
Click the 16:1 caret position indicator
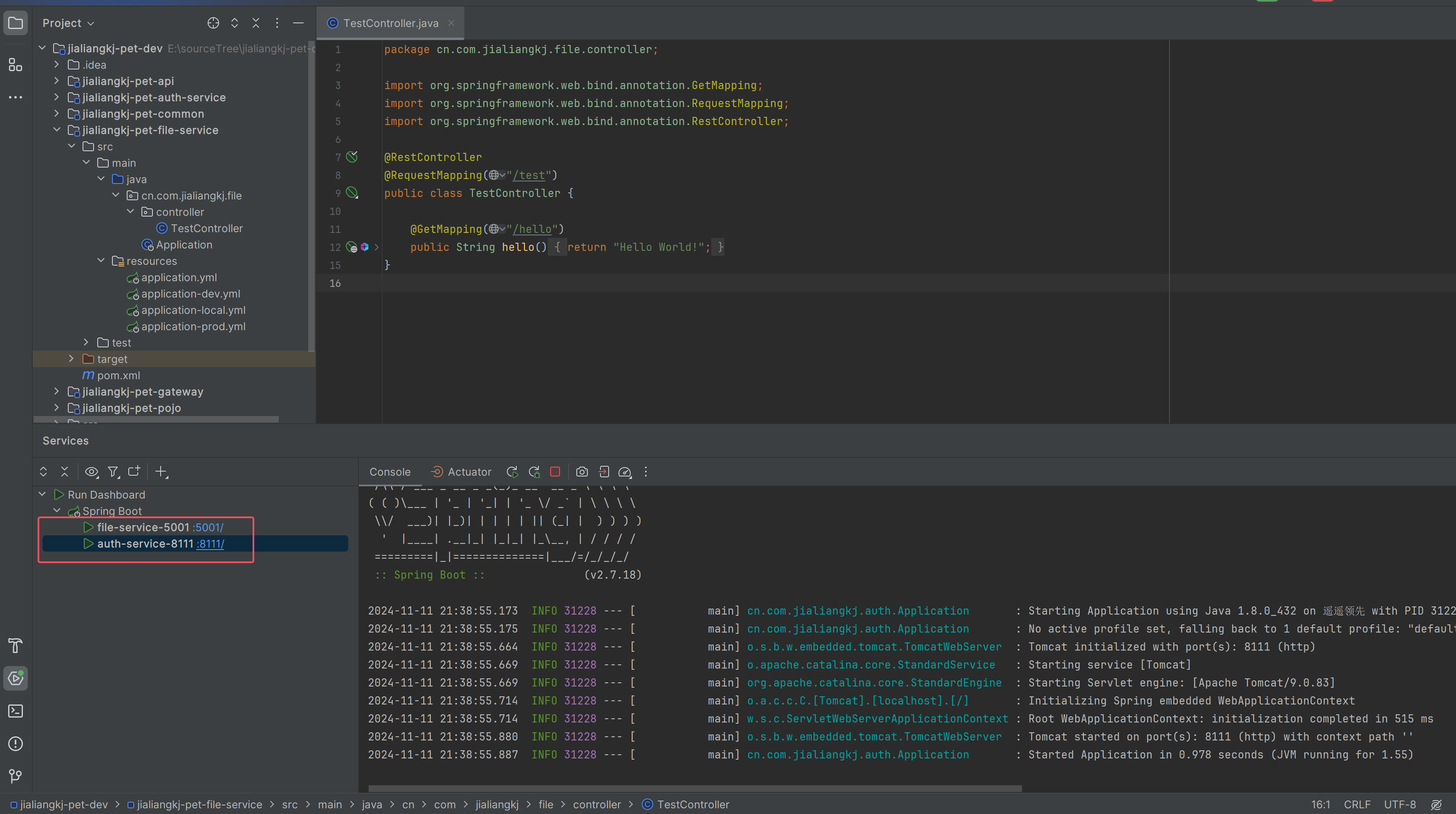(x=1320, y=804)
